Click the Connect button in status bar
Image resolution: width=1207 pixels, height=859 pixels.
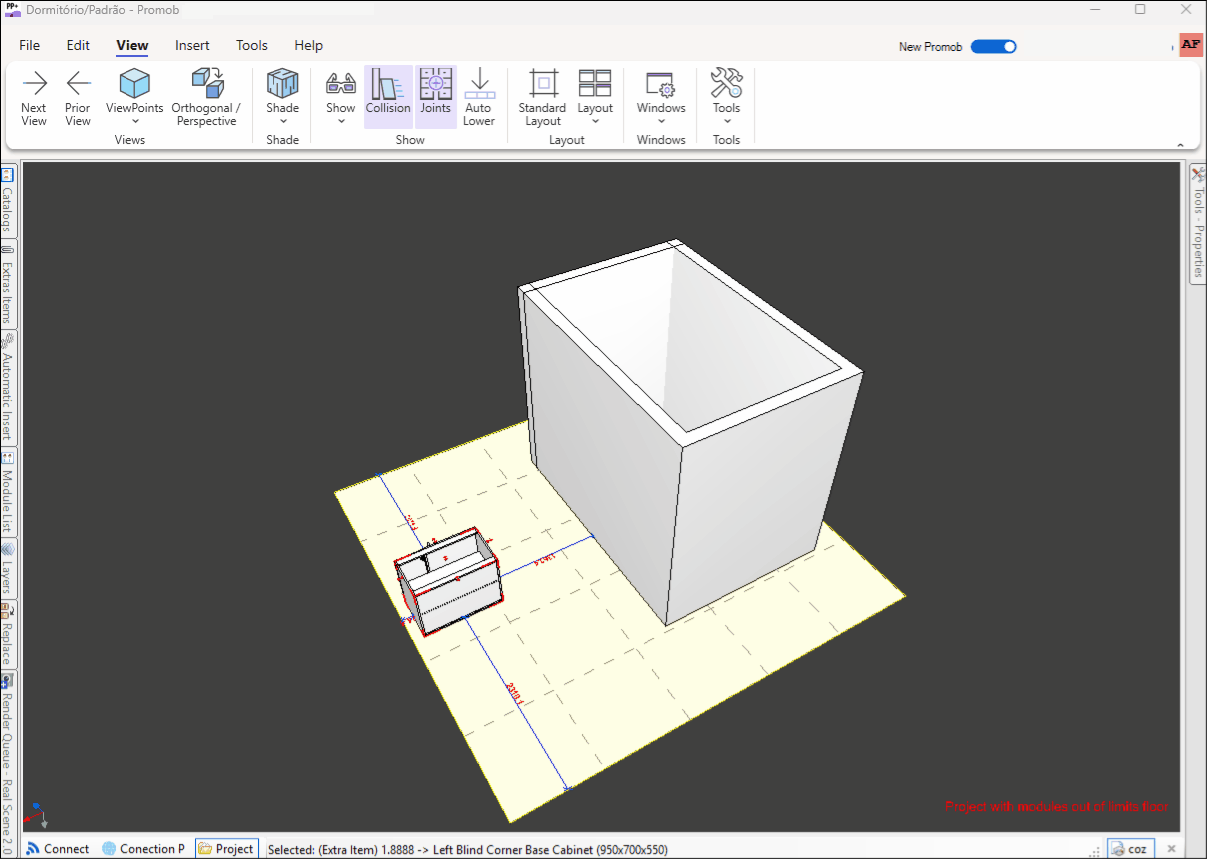coord(58,849)
